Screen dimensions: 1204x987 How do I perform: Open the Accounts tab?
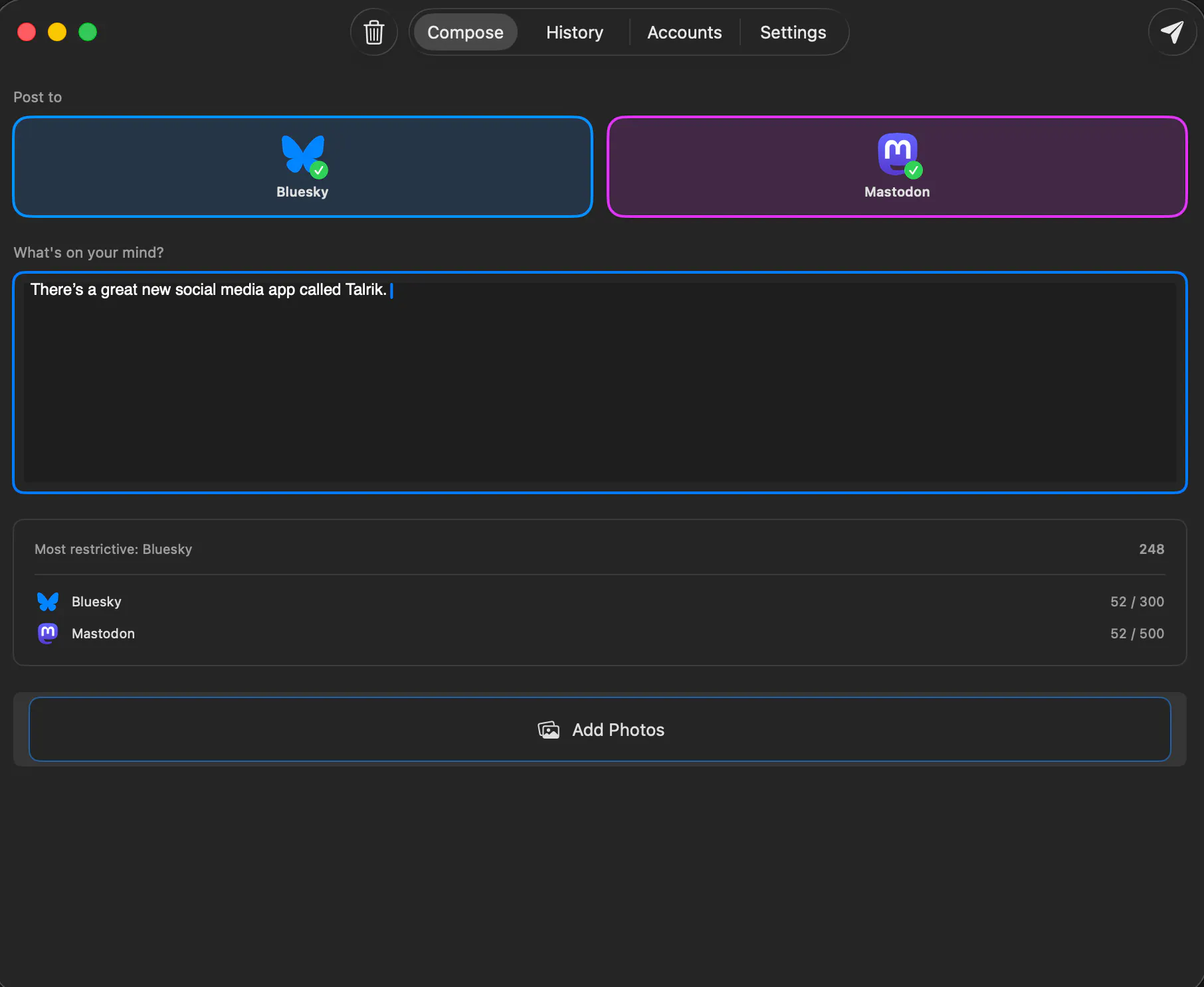click(x=684, y=32)
